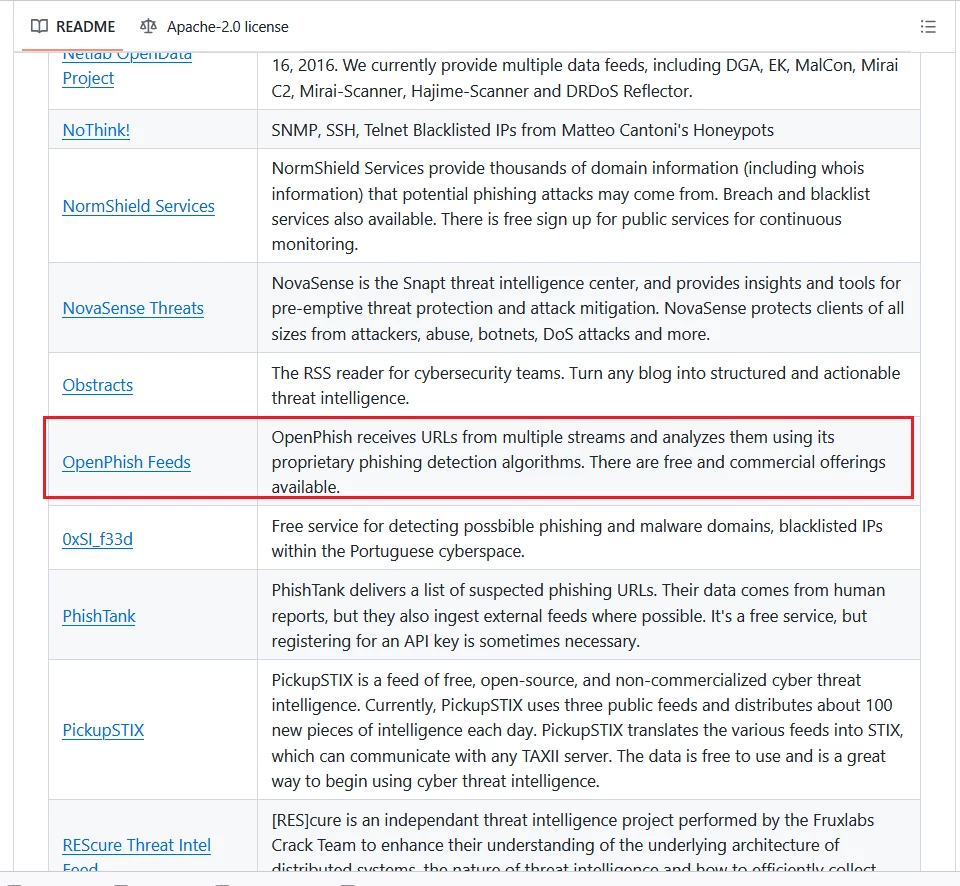Click PhishTank description about suspected phishing URLs
Screen dimensions: 960x886
(x=578, y=616)
